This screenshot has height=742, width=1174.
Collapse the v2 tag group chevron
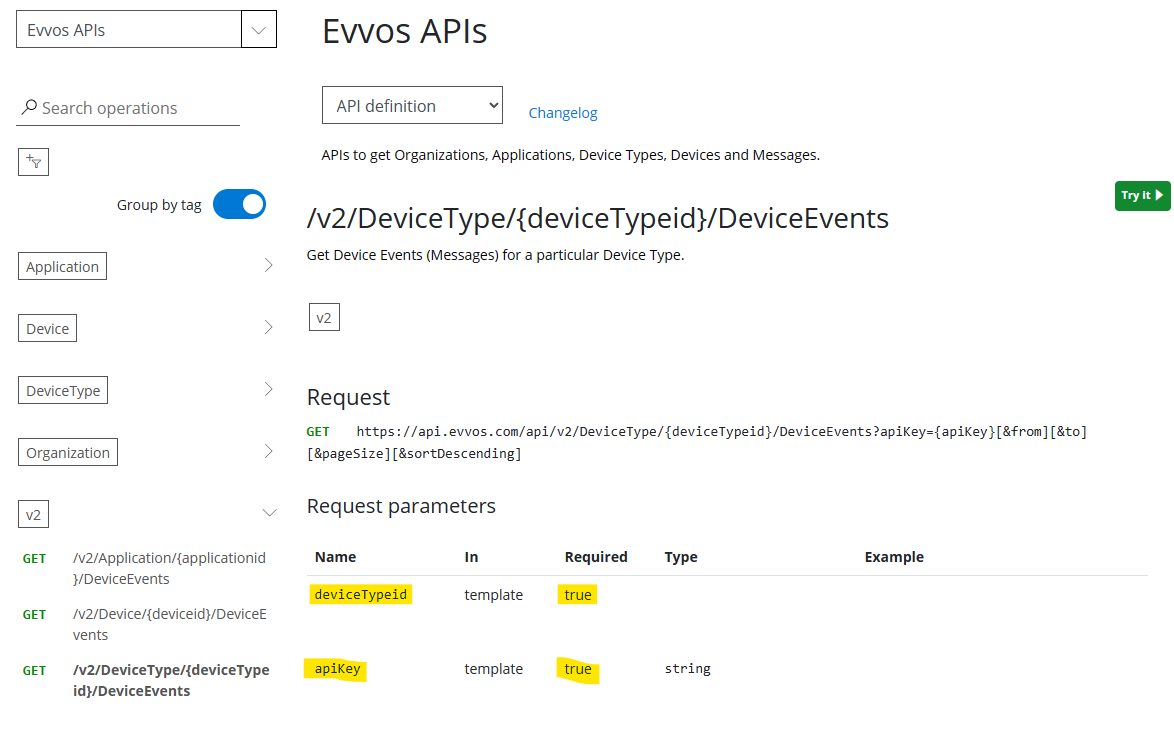(270, 513)
